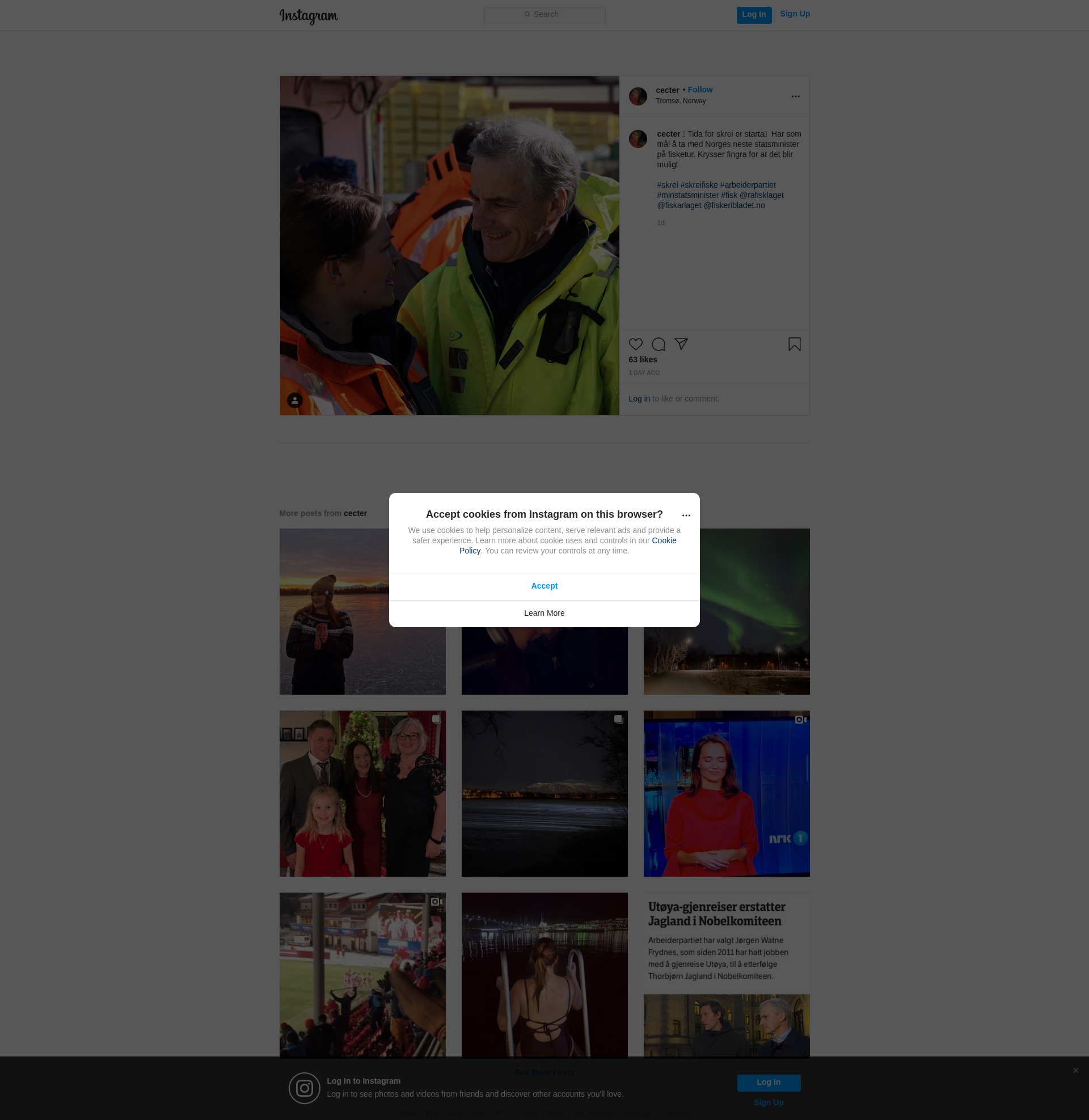Click the share paper plane icon
Screen dimensions: 1089x1120
pos(681,344)
